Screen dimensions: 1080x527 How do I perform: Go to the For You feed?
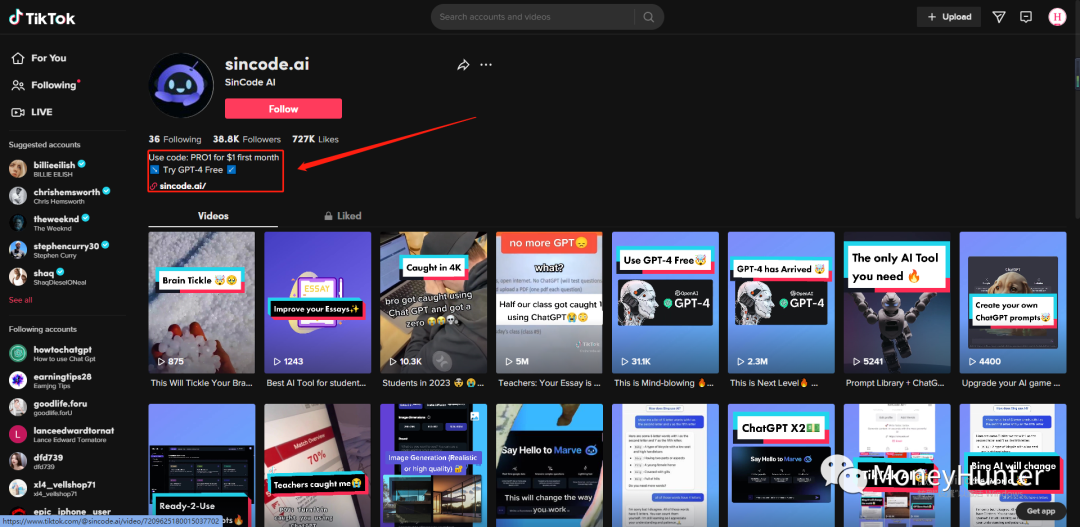tap(40, 59)
